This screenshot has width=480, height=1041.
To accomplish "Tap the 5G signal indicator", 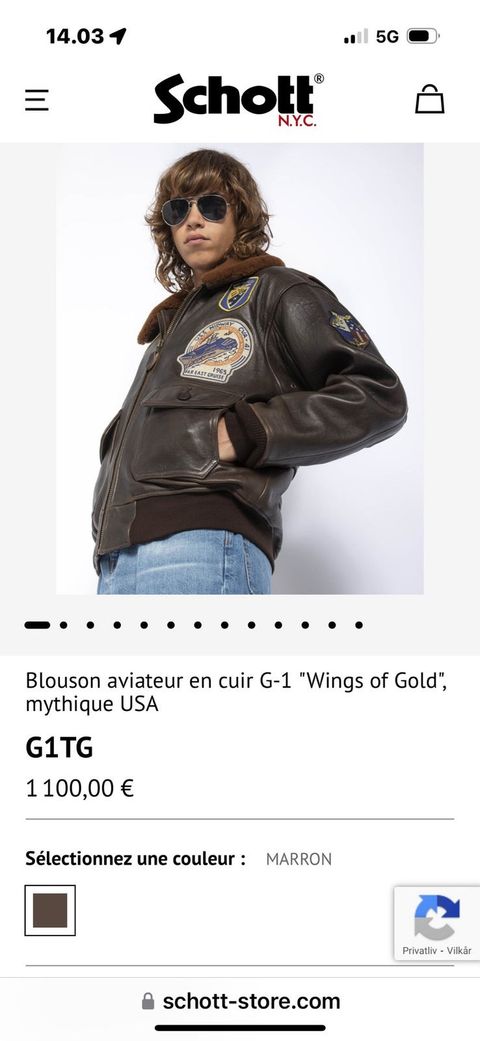I will point(387,36).
